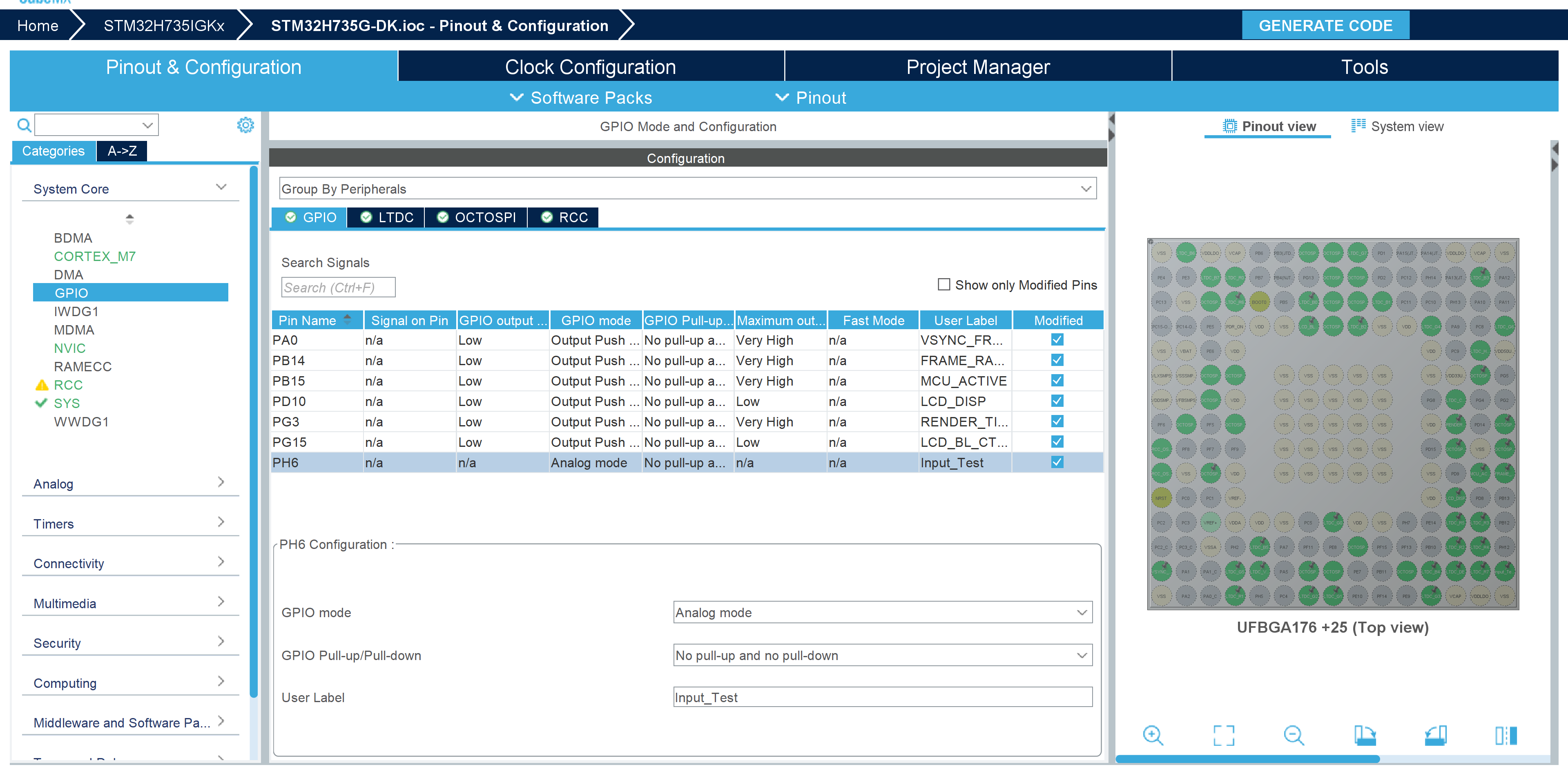
Task: Click the fit-to-screen pinout icon
Action: (x=1223, y=735)
